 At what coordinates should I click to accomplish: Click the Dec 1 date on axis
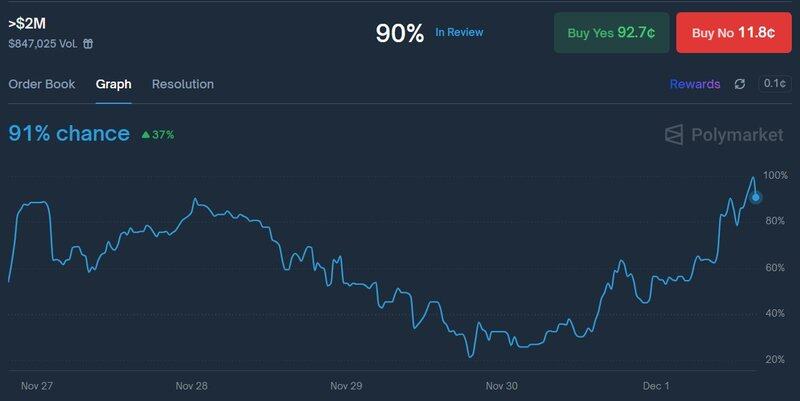(655, 385)
